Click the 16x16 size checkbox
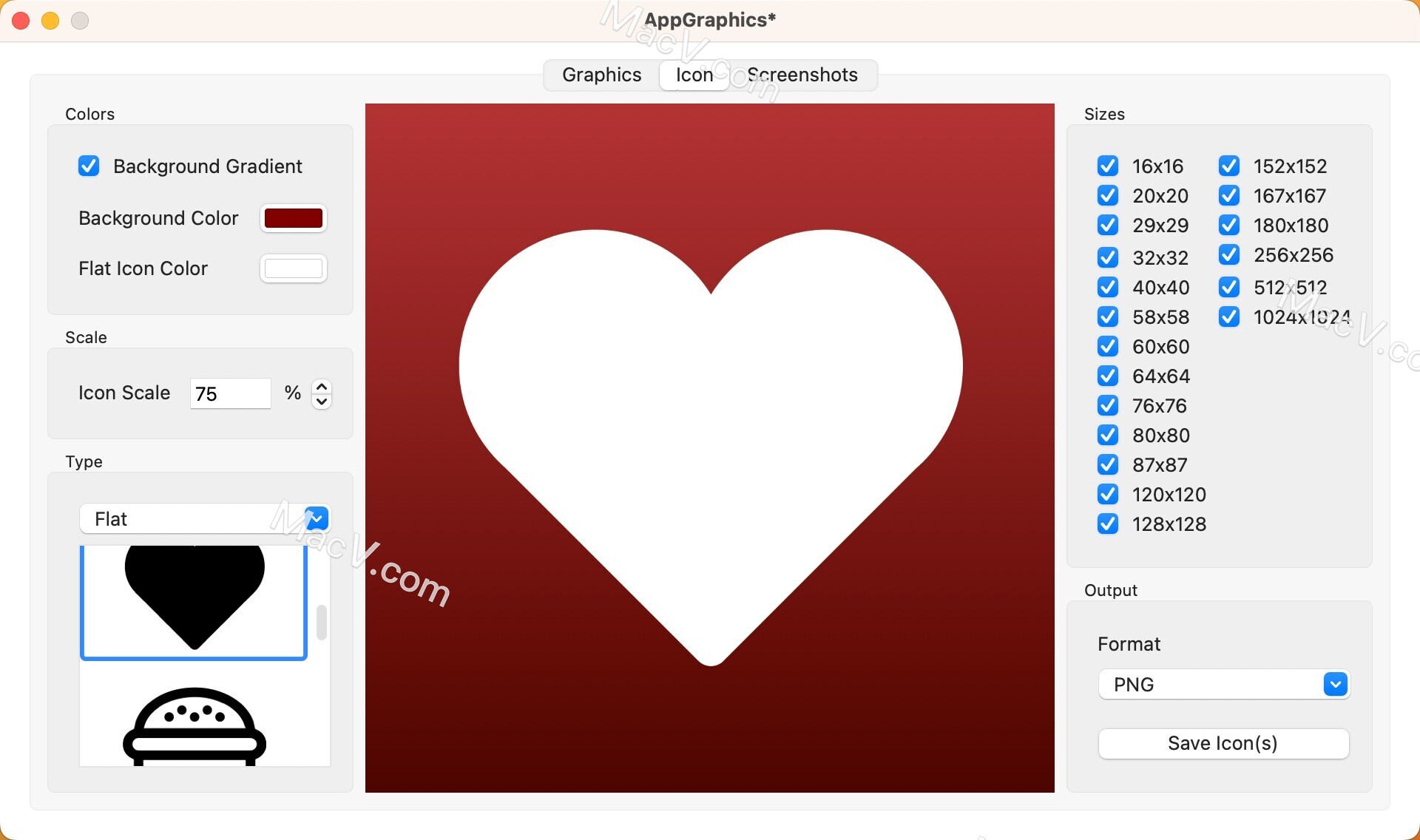 (x=1108, y=166)
